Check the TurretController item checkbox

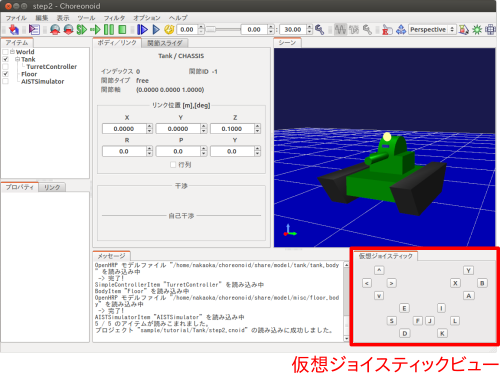(x=5, y=67)
